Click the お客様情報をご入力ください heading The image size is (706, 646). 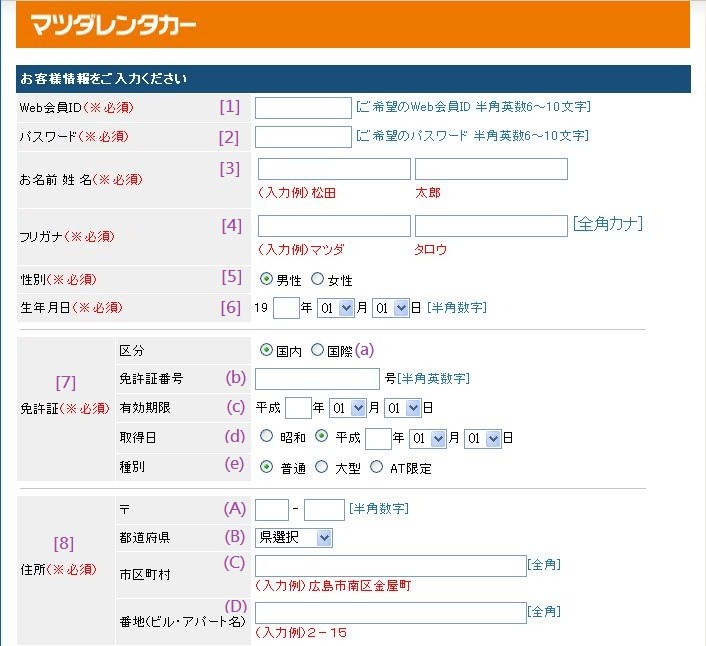tap(103, 78)
